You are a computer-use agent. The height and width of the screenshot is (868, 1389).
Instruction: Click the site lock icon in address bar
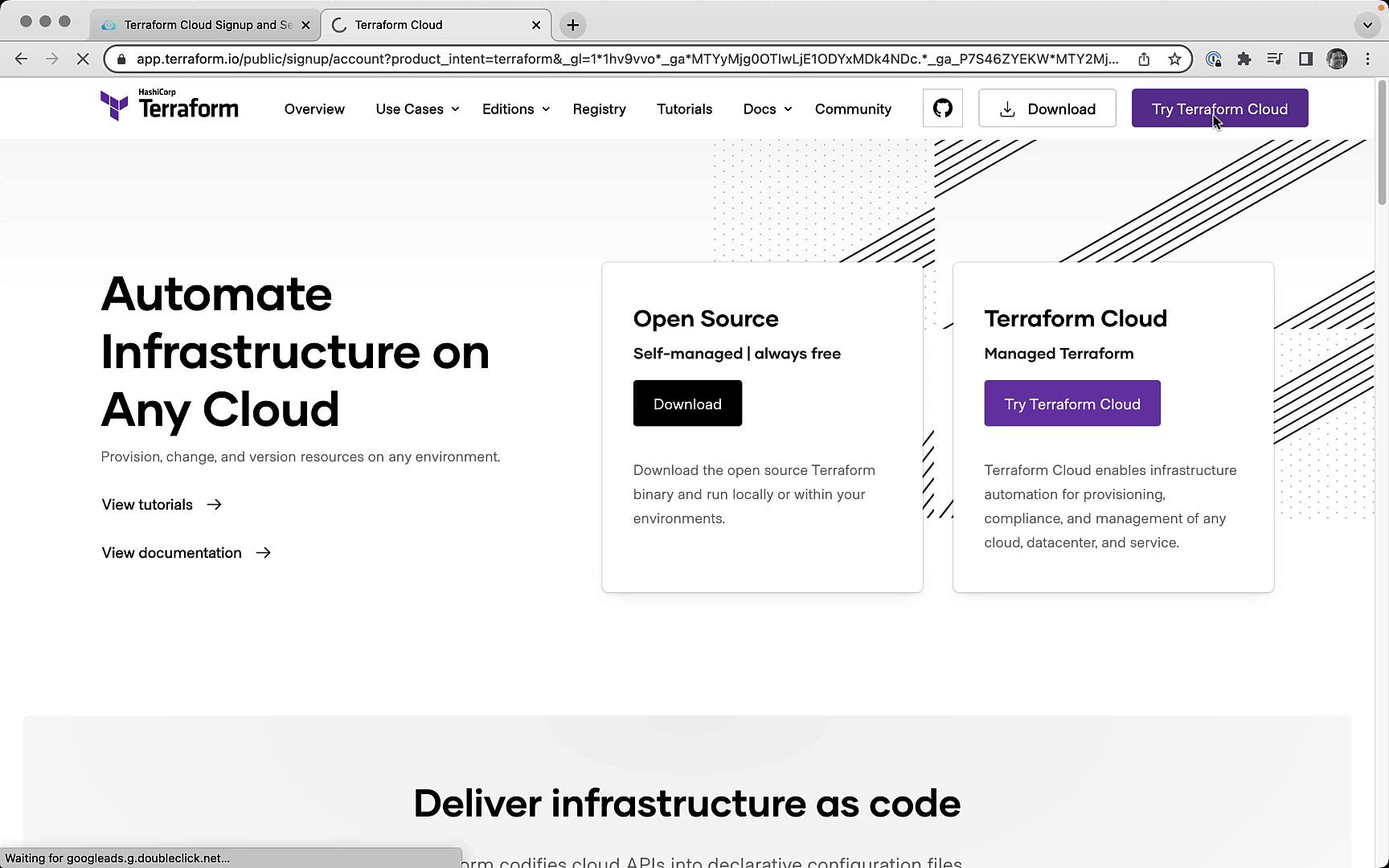pyautogui.click(x=121, y=59)
